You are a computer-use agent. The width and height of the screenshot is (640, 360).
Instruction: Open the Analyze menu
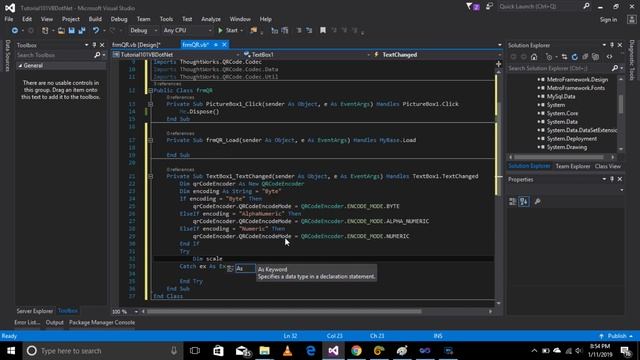coord(211,19)
